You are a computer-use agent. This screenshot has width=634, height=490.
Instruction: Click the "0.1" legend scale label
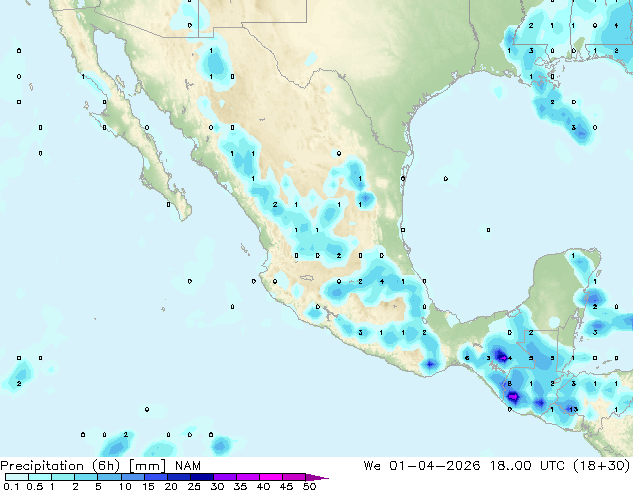coord(11,486)
